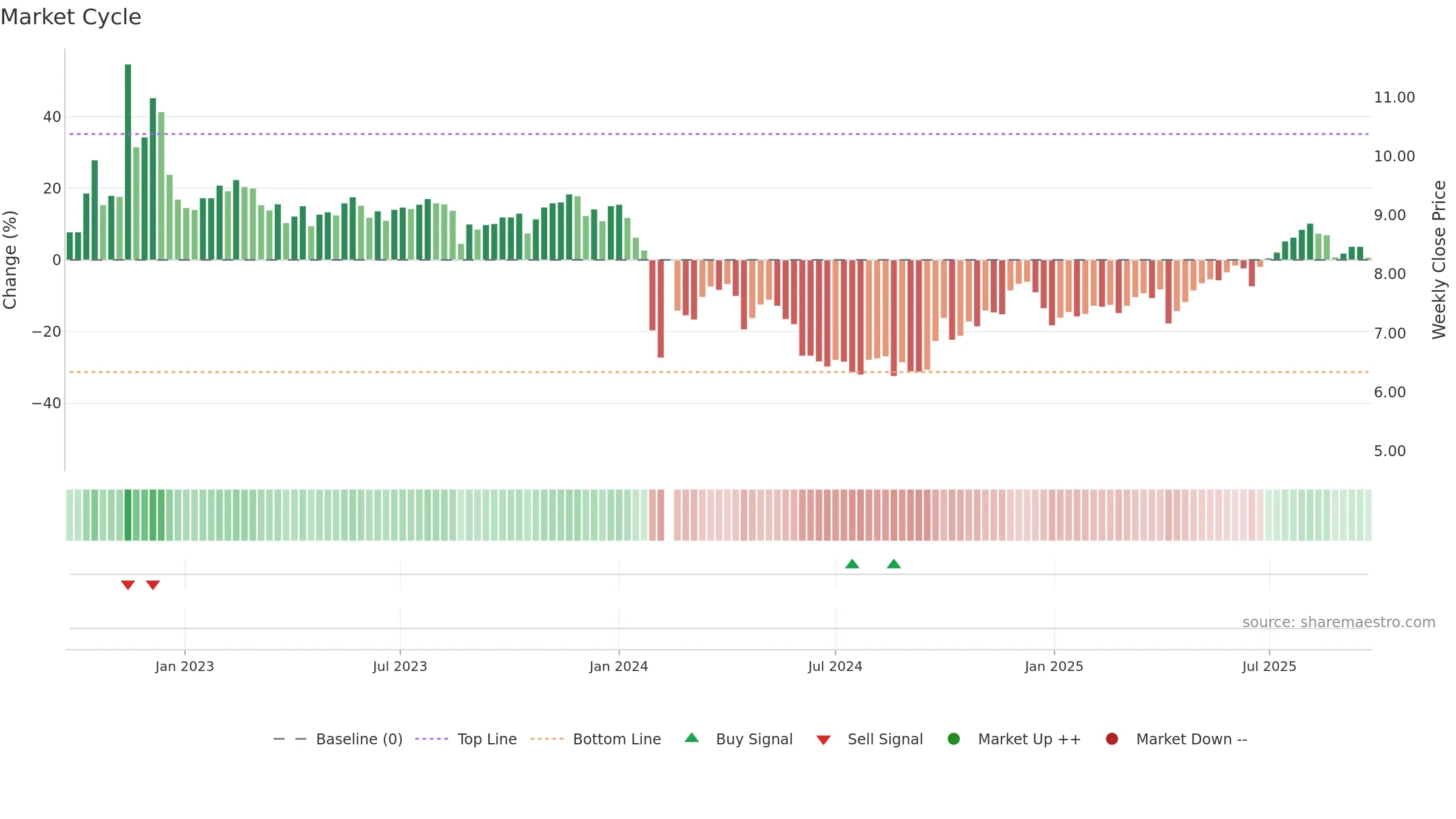Click the darkest green cell in heat strip
The height and width of the screenshot is (819, 1456).
click(128, 515)
